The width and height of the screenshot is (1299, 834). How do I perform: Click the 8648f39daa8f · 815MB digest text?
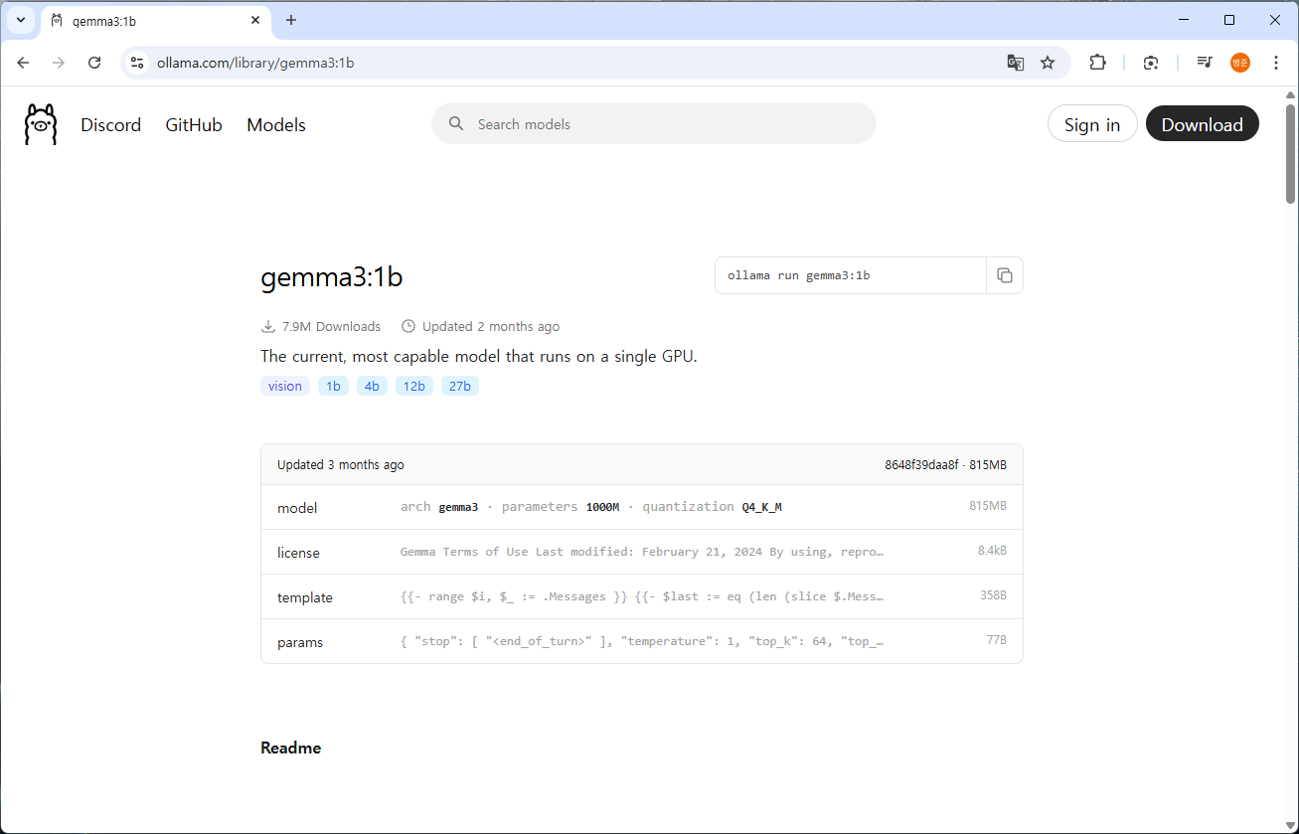point(946,465)
